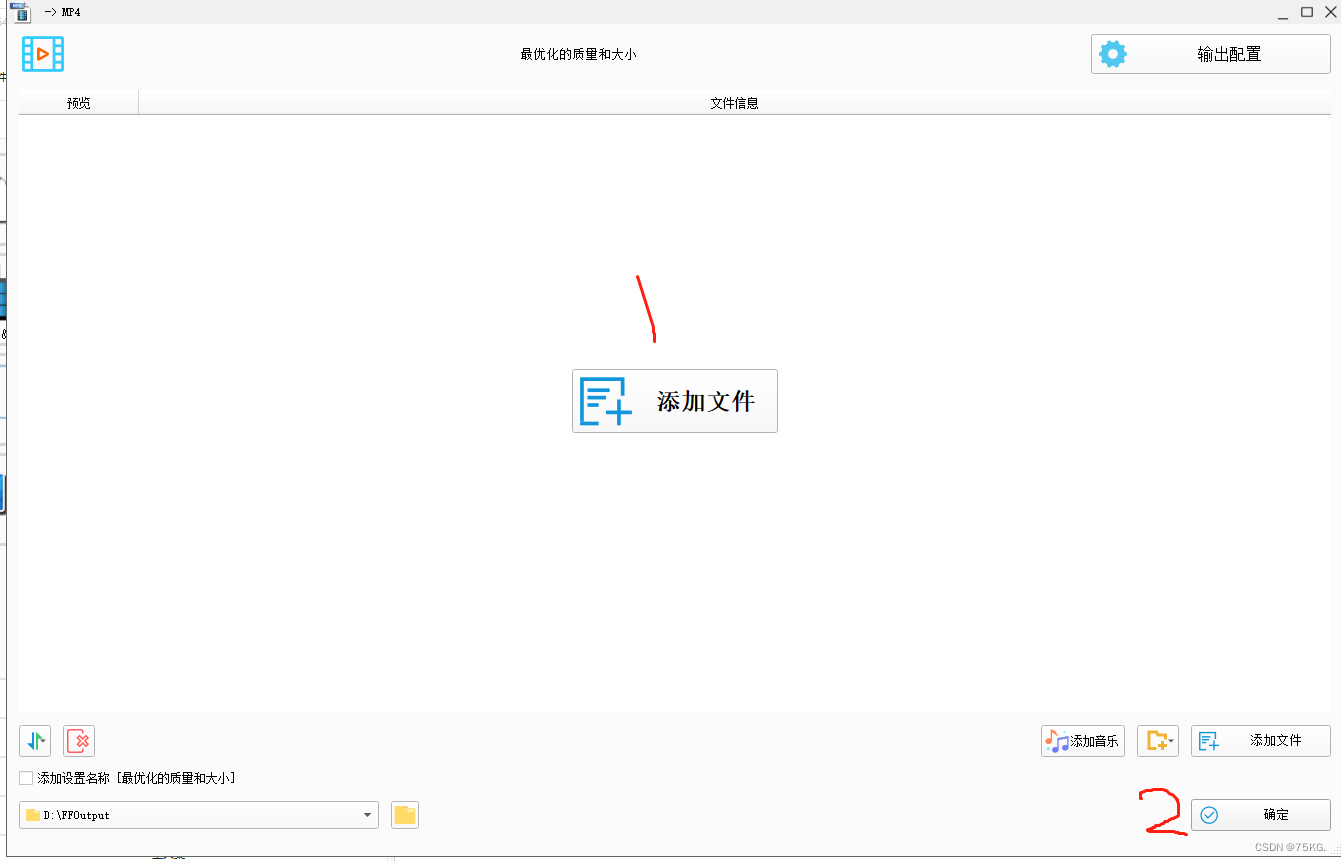1341x861 pixels.
Task: Close the MP4 window
Action: pos(1330,12)
